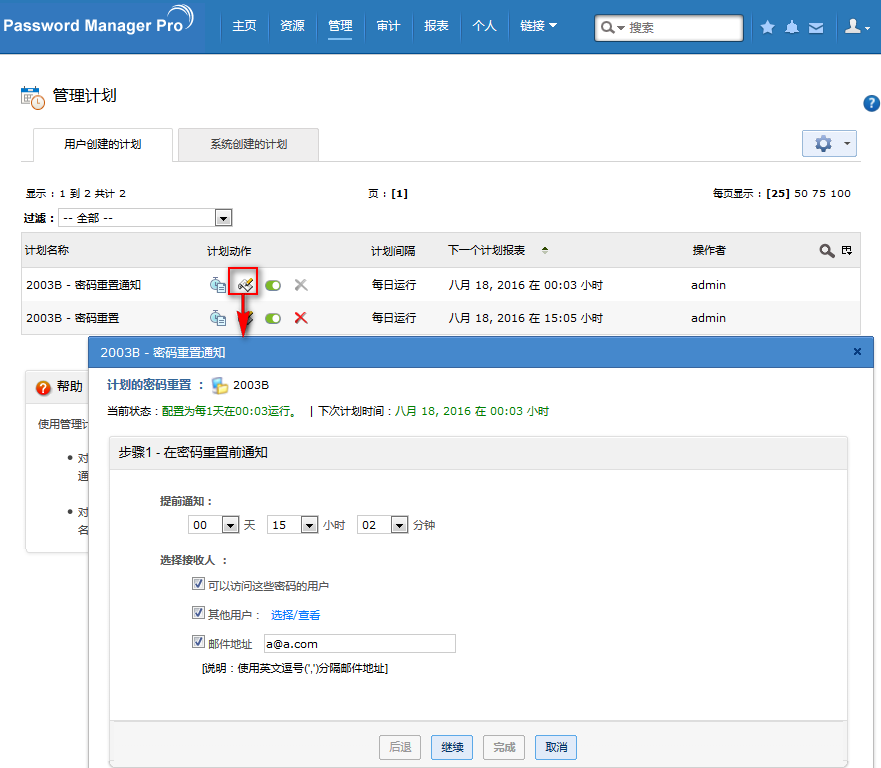Open the gear settings dropdown button
Image resolution: width=881 pixels, height=768 pixels.
click(829, 144)
